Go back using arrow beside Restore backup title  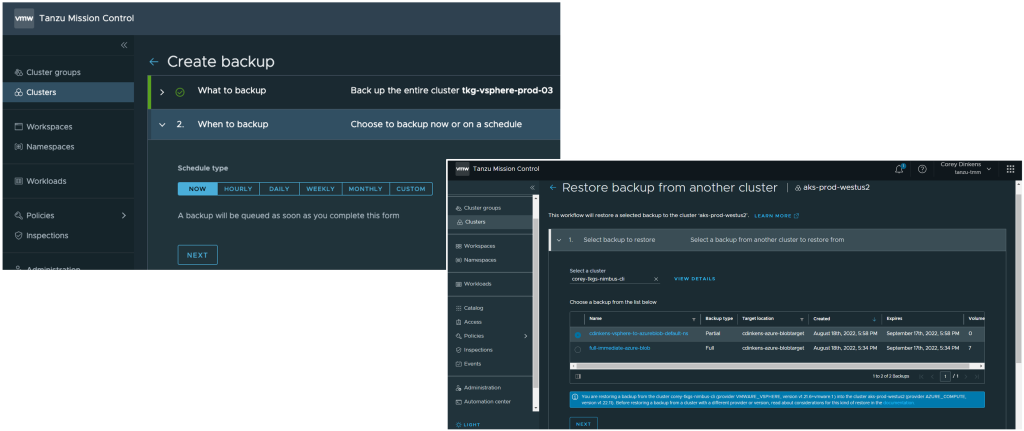tap(553, 188)
